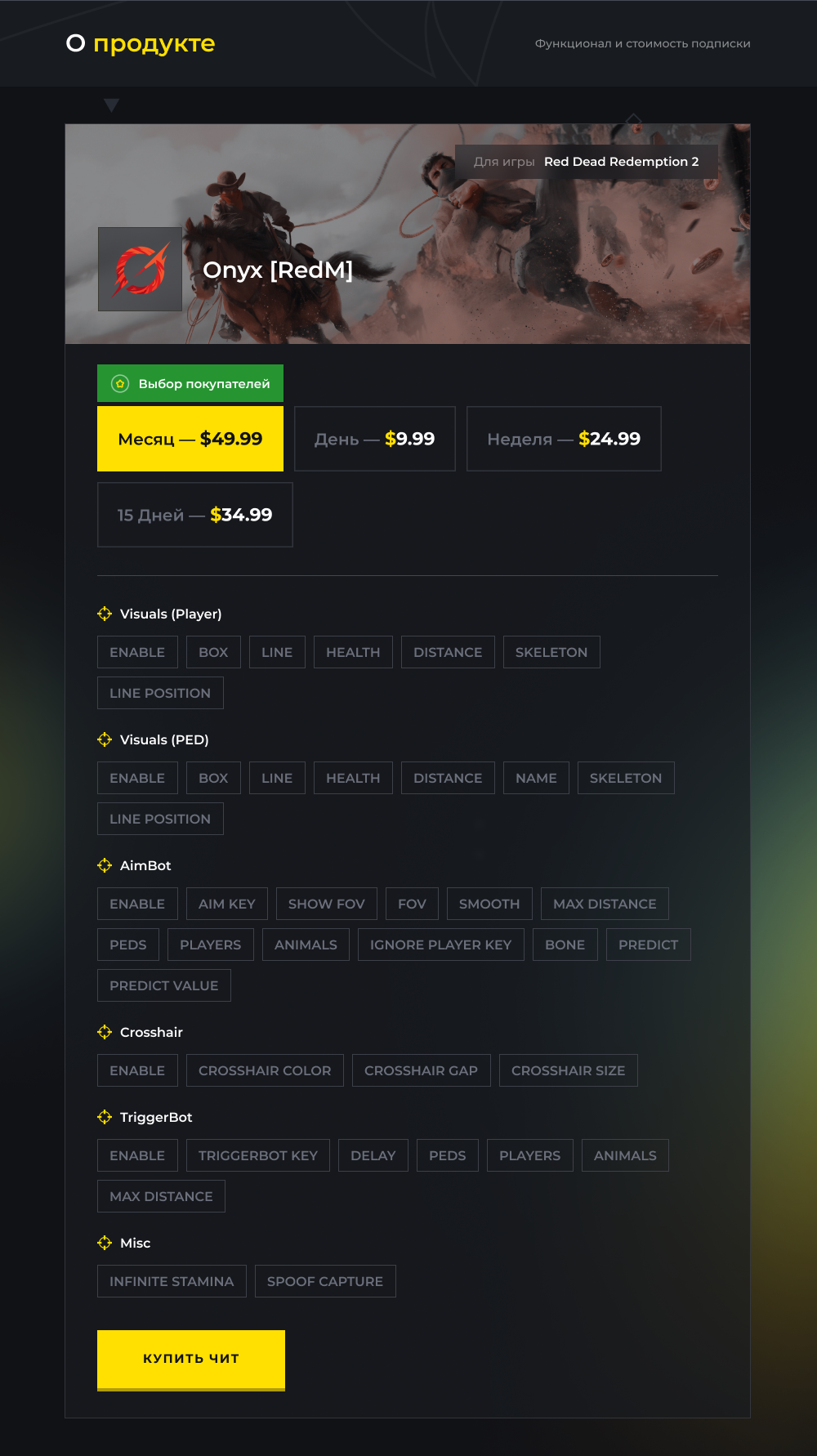Click Функционал и стоимость подписки text
Viewport: 817px width, 1456px height.
pyautogui.click(x=643, y=43)
